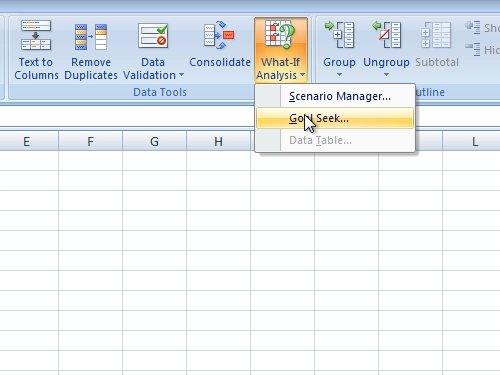Click the Text to Columns icon

(36, 35)
